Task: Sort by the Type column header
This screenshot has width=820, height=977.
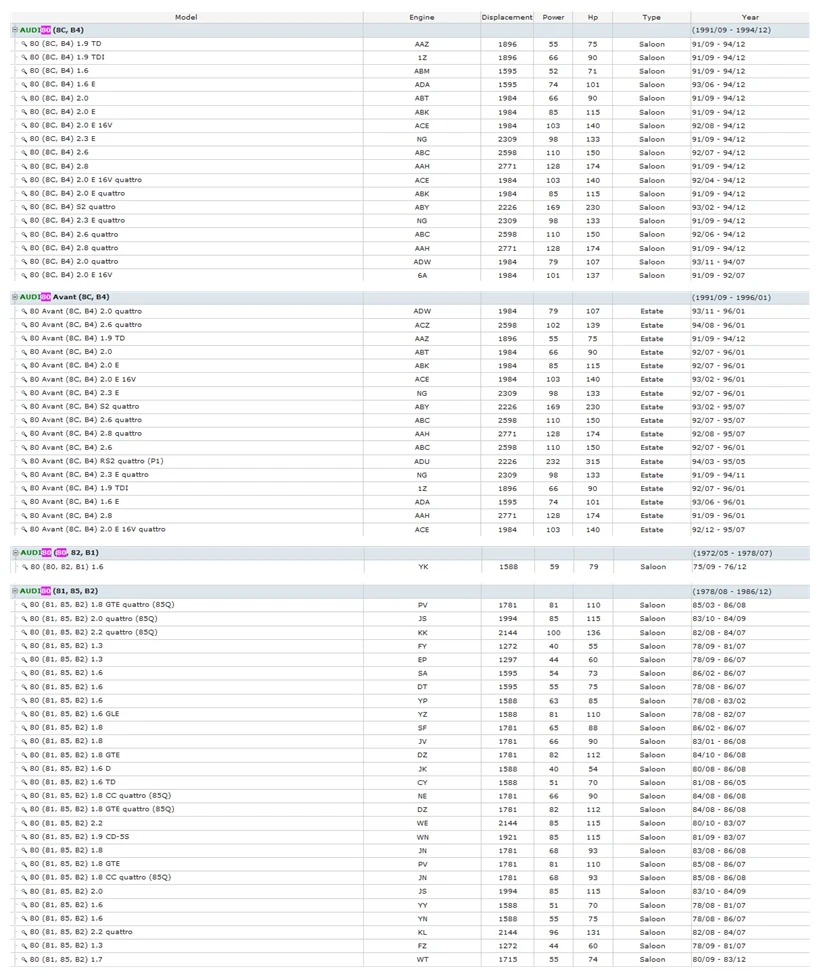Action: [x=651, y=17]
